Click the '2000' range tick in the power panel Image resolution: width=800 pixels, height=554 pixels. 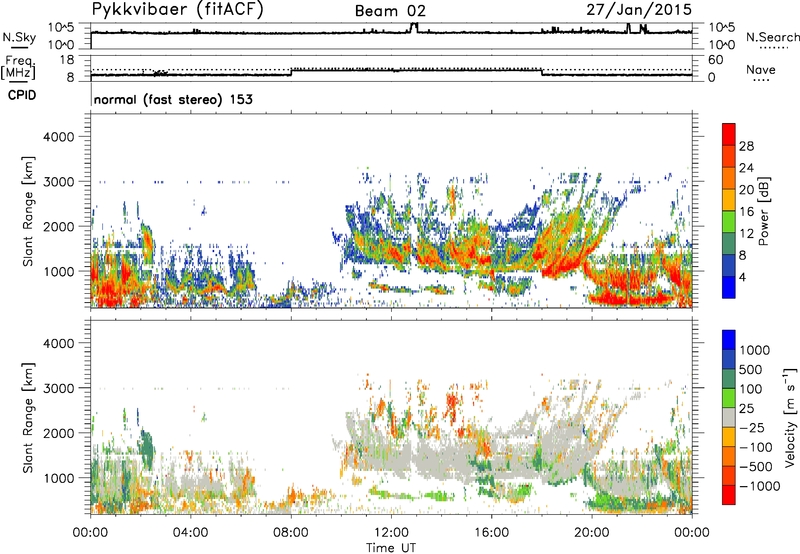click(x=59, y=226)
